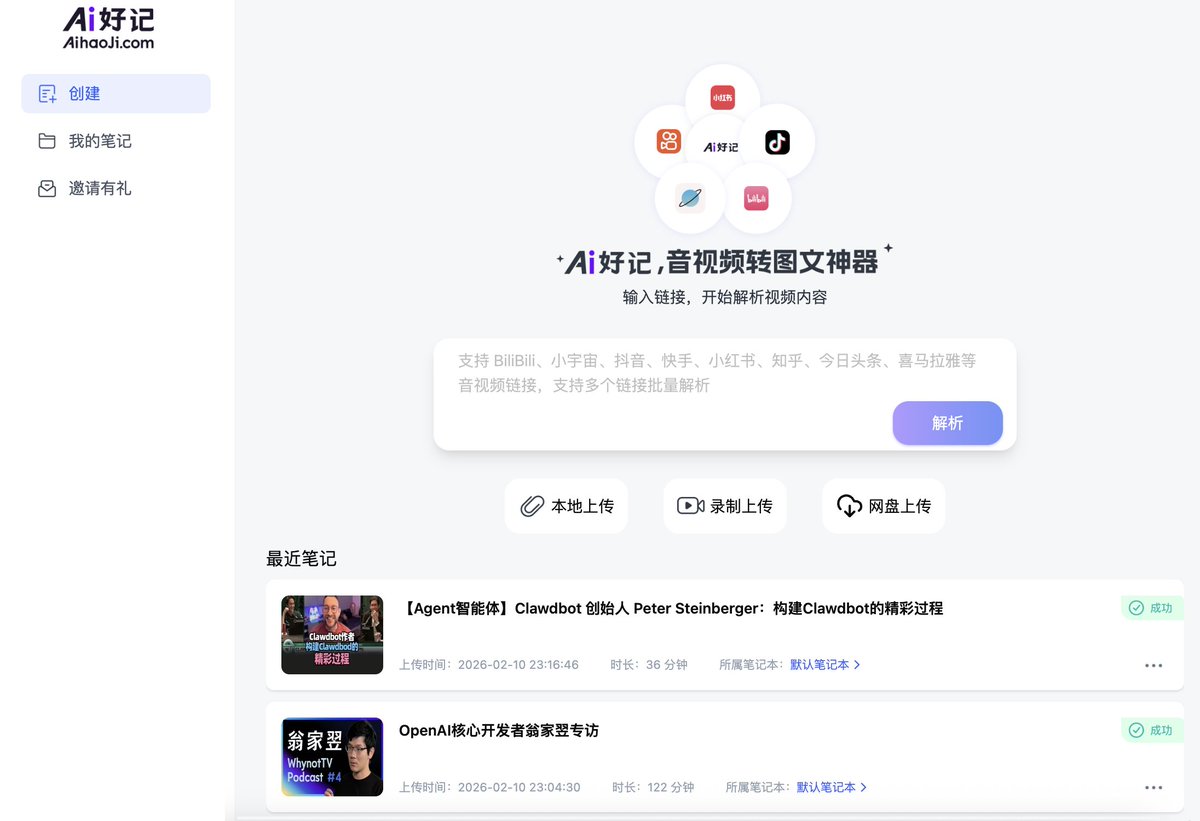Click the Ai好记 AihaoJi.com logo

click(108, 29)
